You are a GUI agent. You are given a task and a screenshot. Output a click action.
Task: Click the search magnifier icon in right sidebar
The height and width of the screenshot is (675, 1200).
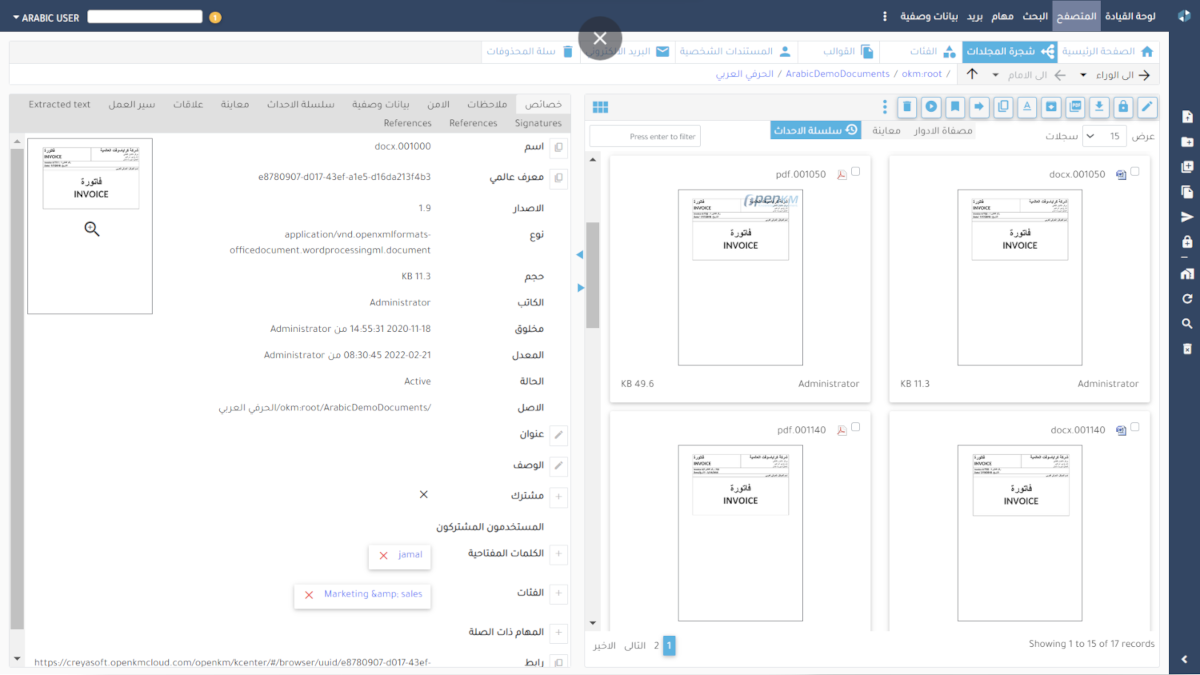pos(1187,324)
